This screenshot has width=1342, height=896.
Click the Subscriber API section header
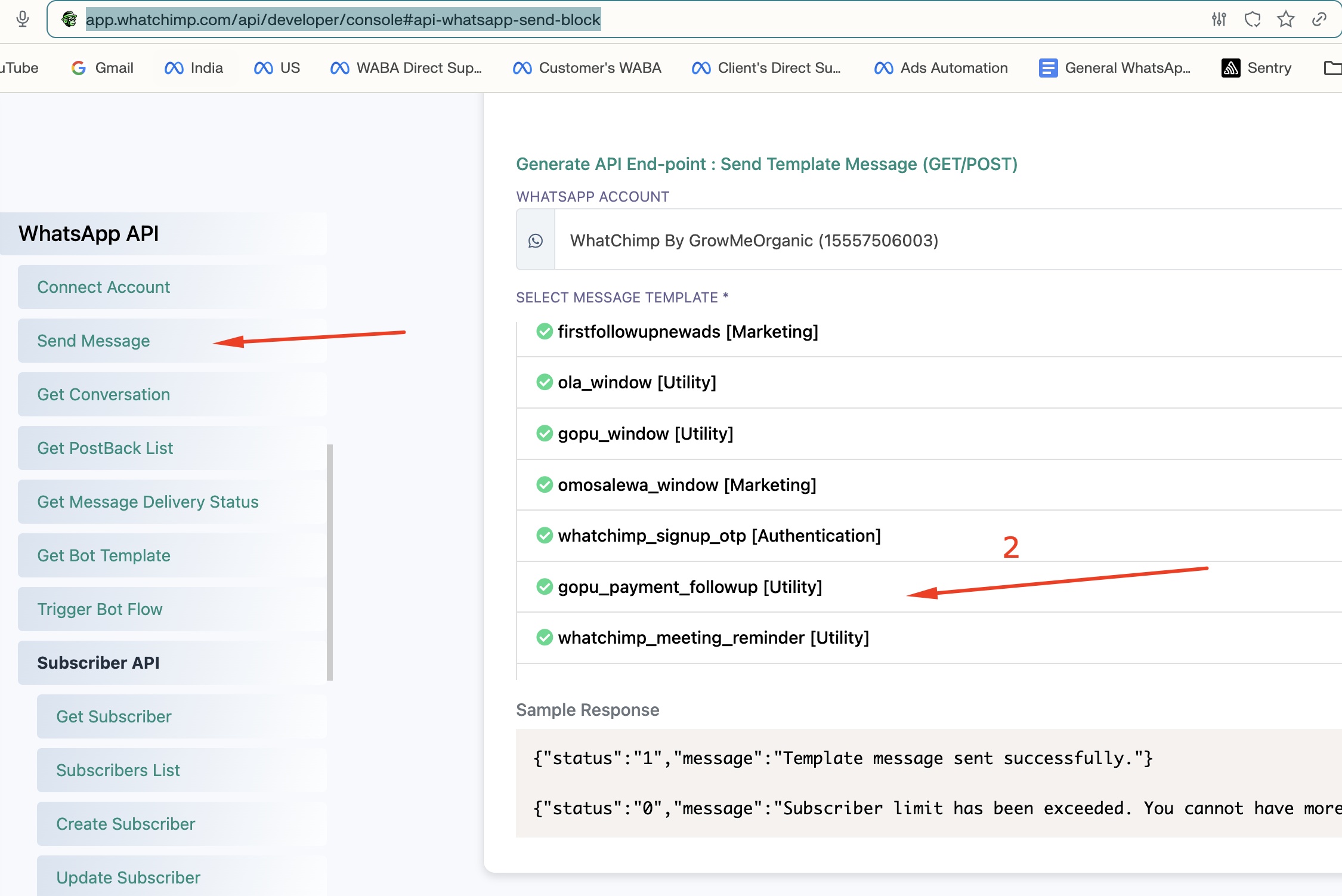pyautogui.click(x=172, y=663)
